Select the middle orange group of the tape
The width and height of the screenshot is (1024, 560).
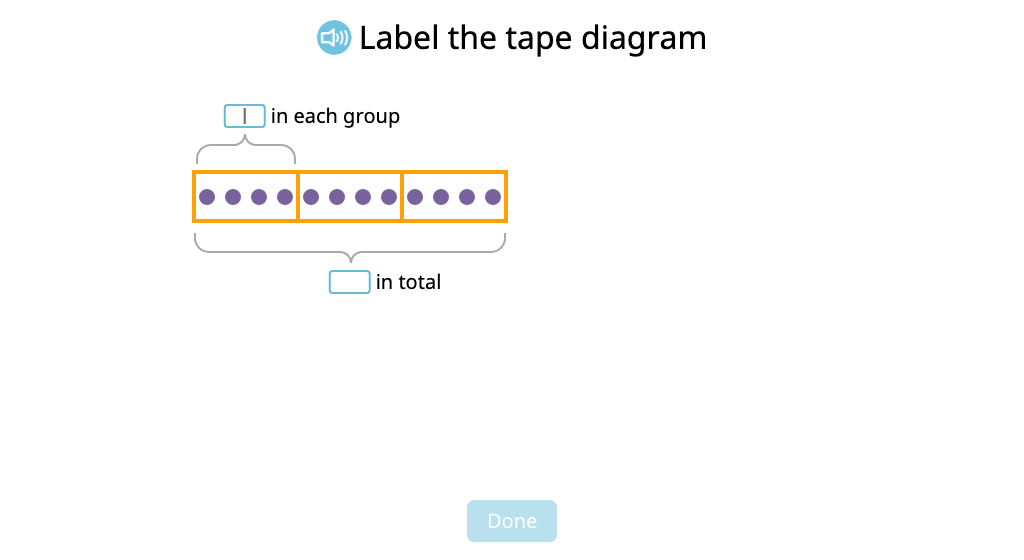pos(349,196)
